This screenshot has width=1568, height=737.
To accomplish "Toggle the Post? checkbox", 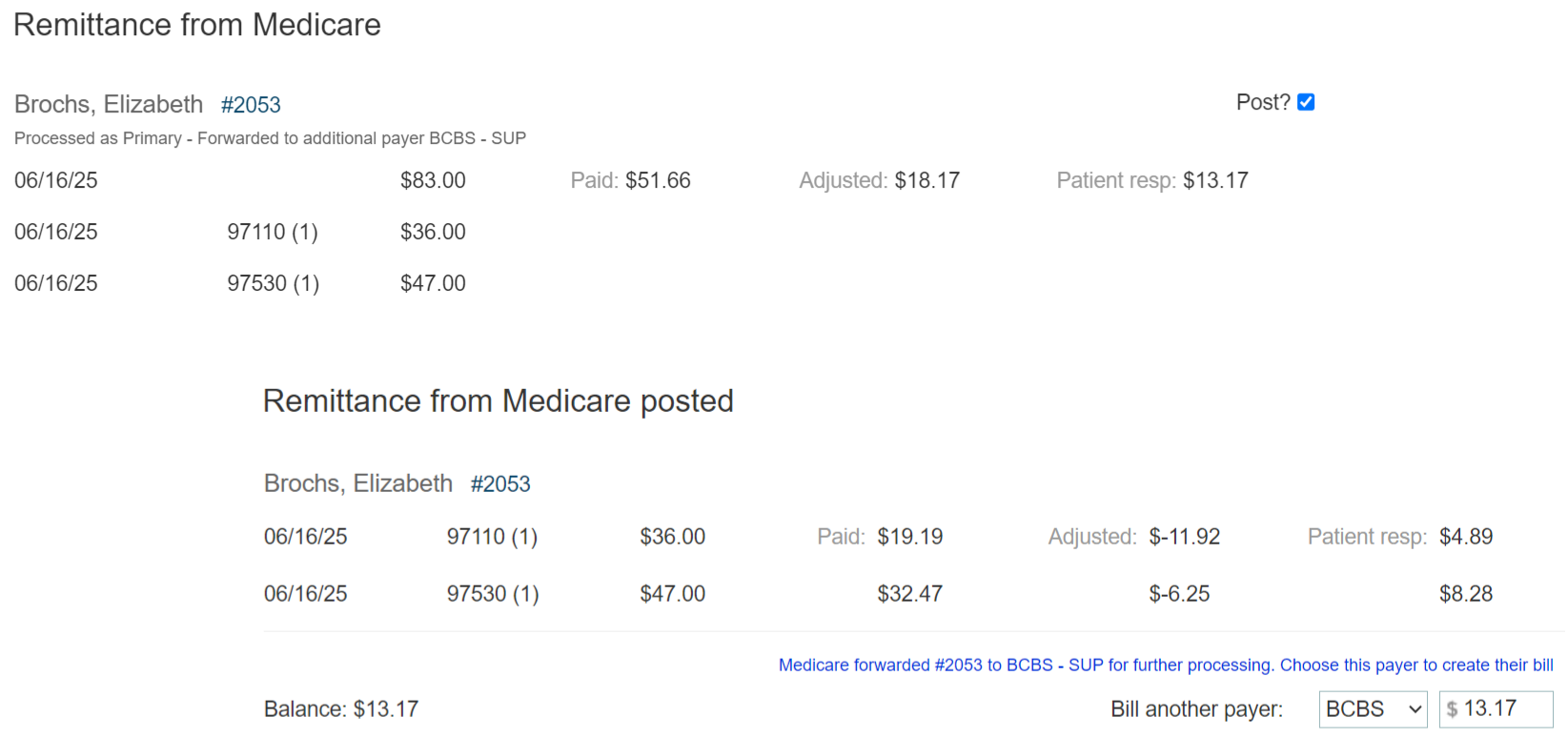I will coord(1306,102).
